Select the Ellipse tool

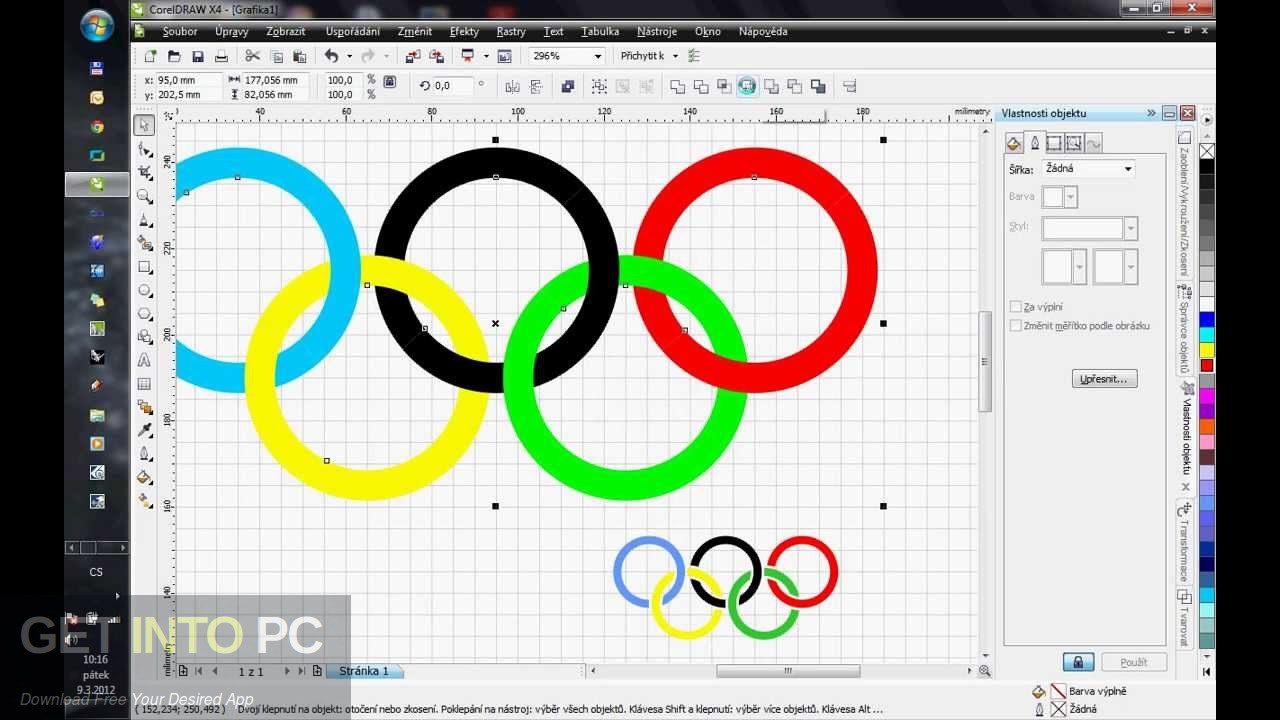(145, 291)
